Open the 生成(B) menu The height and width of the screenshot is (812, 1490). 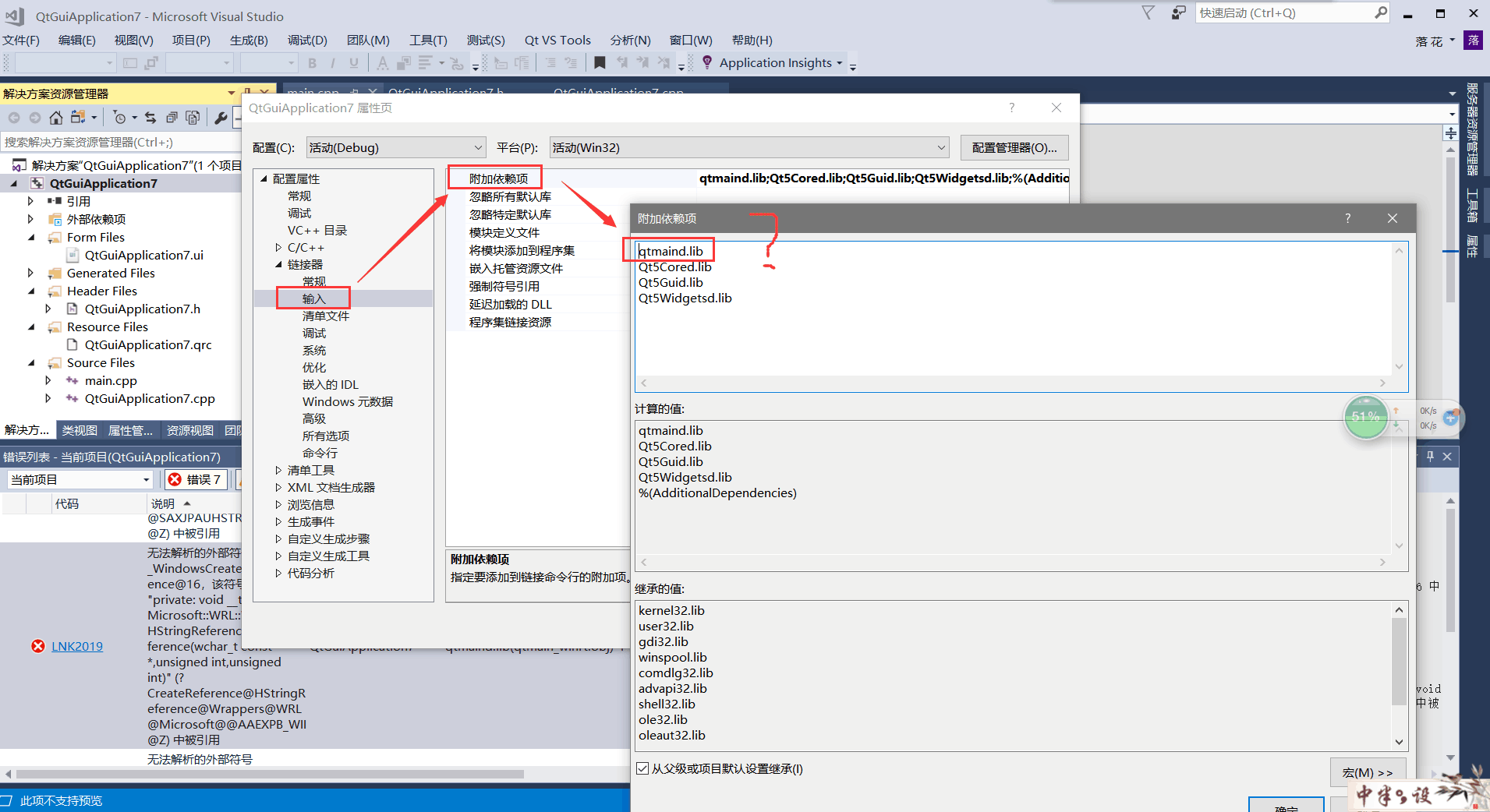pyautogui.click(x=249, y=40)
